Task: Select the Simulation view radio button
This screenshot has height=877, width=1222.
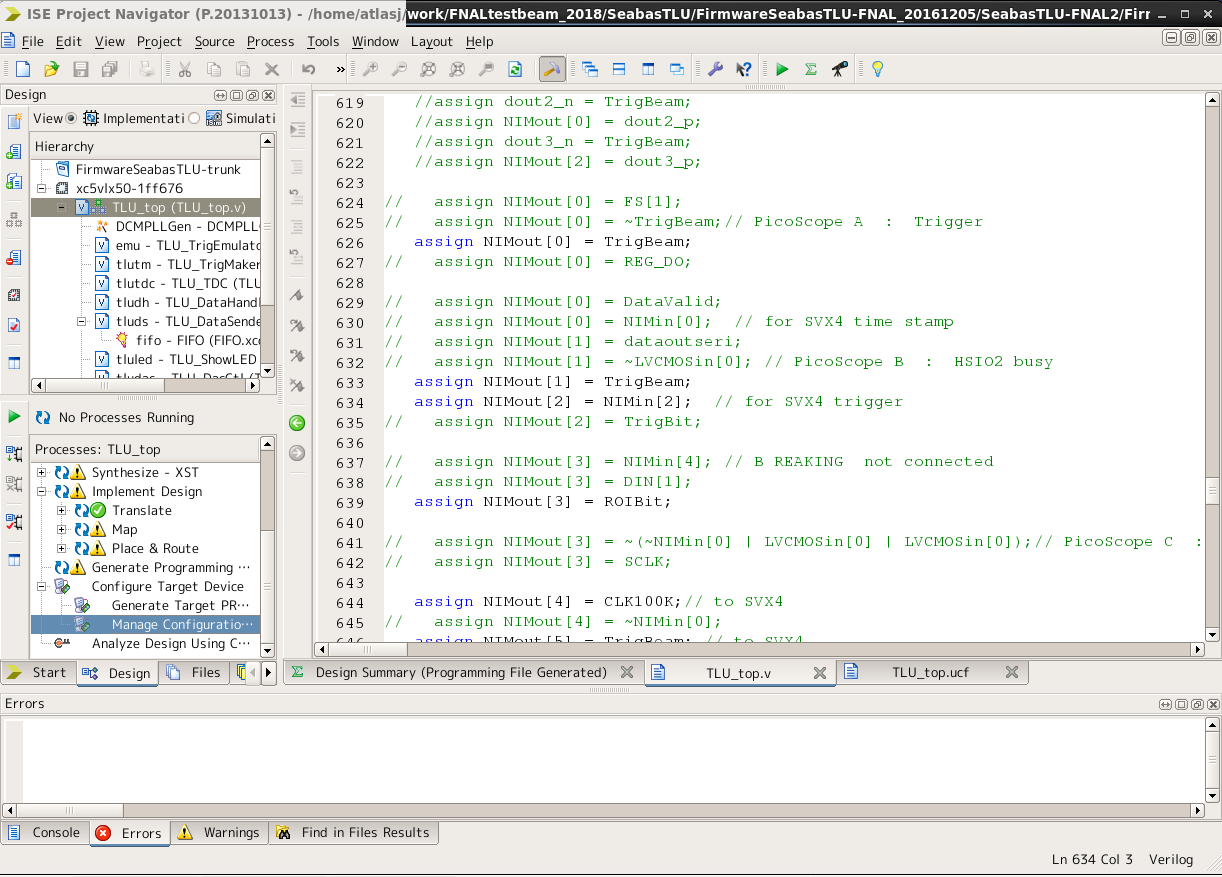Action: [194, 118]
